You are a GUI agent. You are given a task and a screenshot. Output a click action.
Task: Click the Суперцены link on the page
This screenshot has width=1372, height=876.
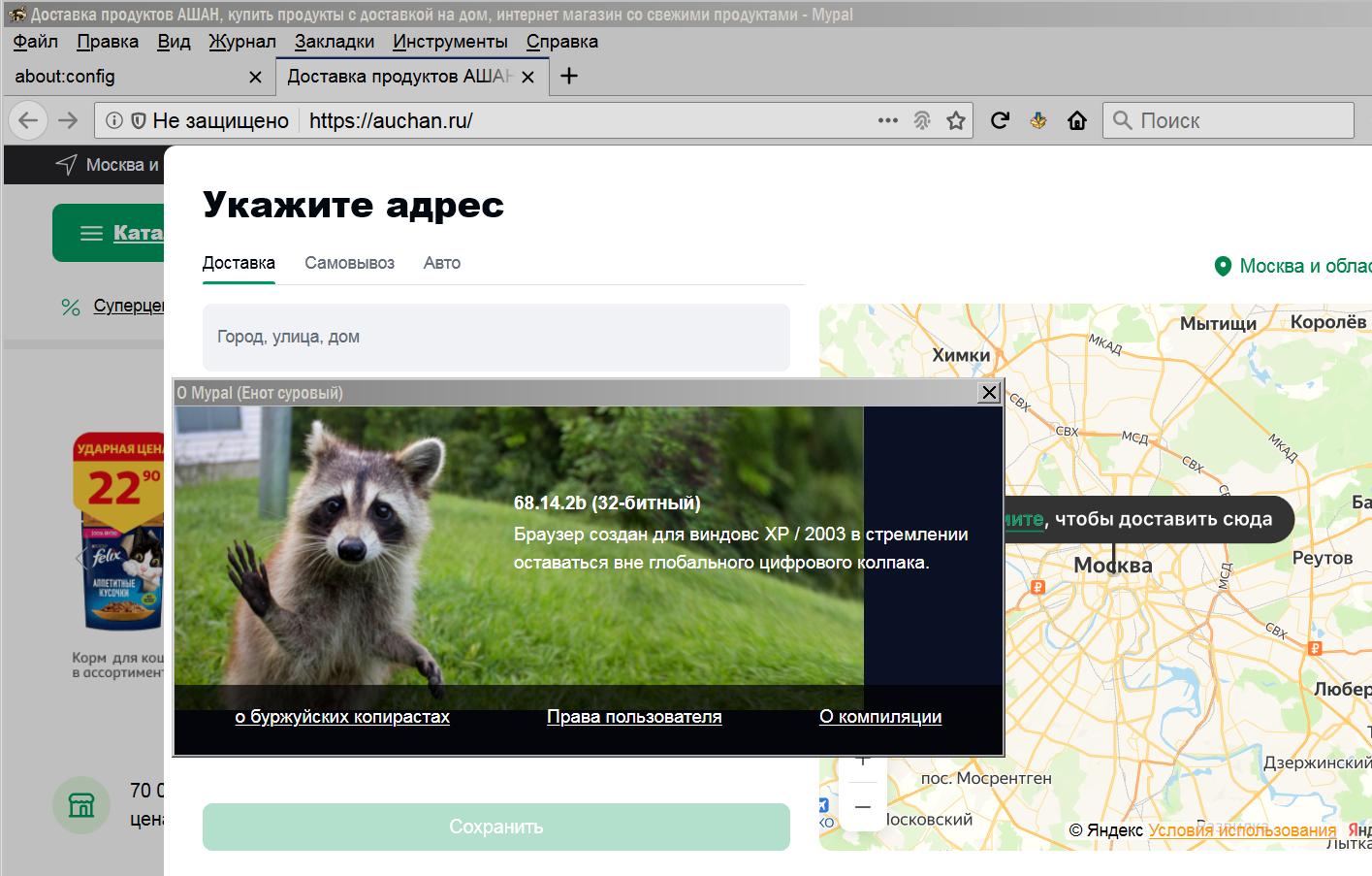(x=129, y=307)
